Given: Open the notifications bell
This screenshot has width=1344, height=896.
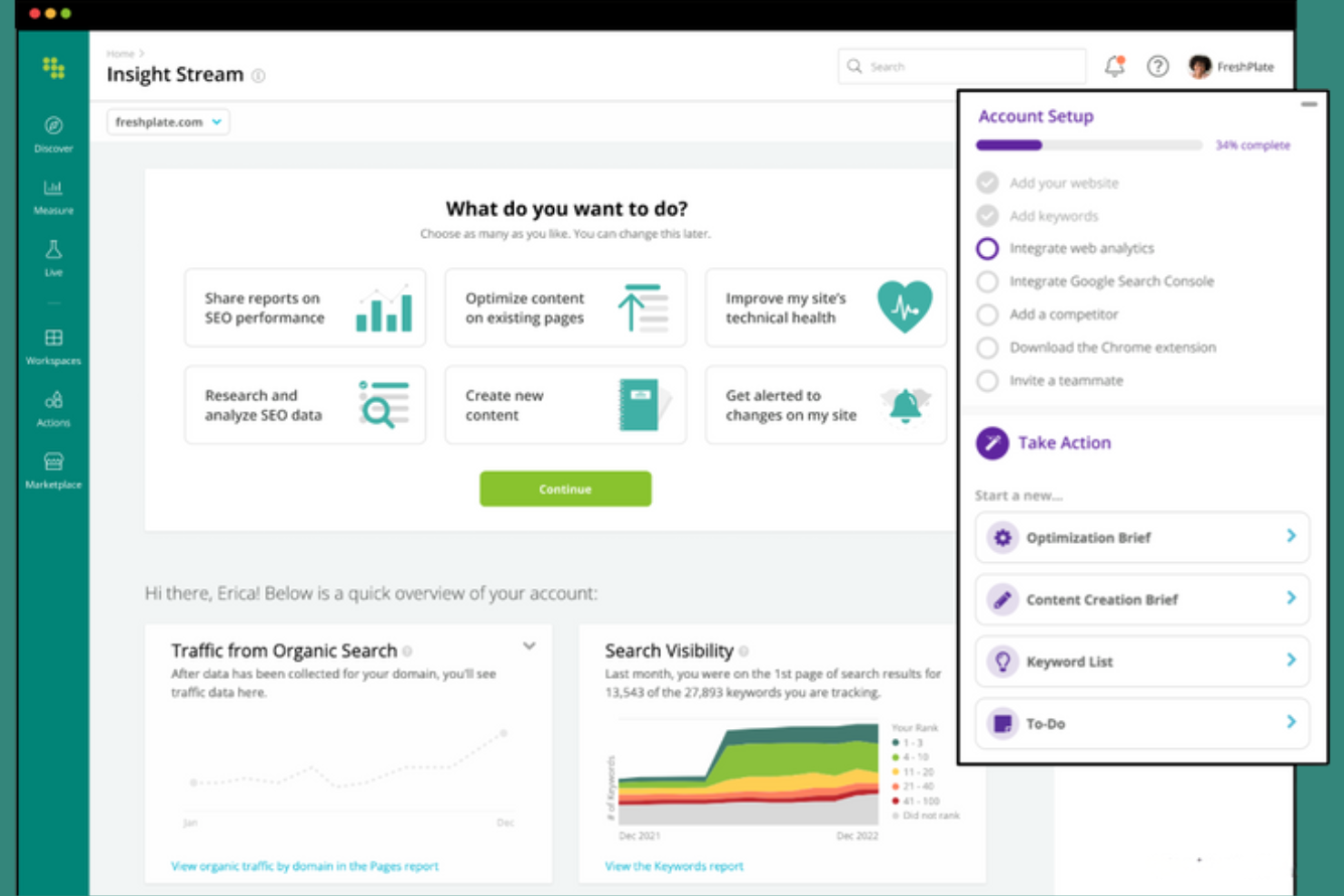Looking at the screenshot, I should click(1113, 65).
